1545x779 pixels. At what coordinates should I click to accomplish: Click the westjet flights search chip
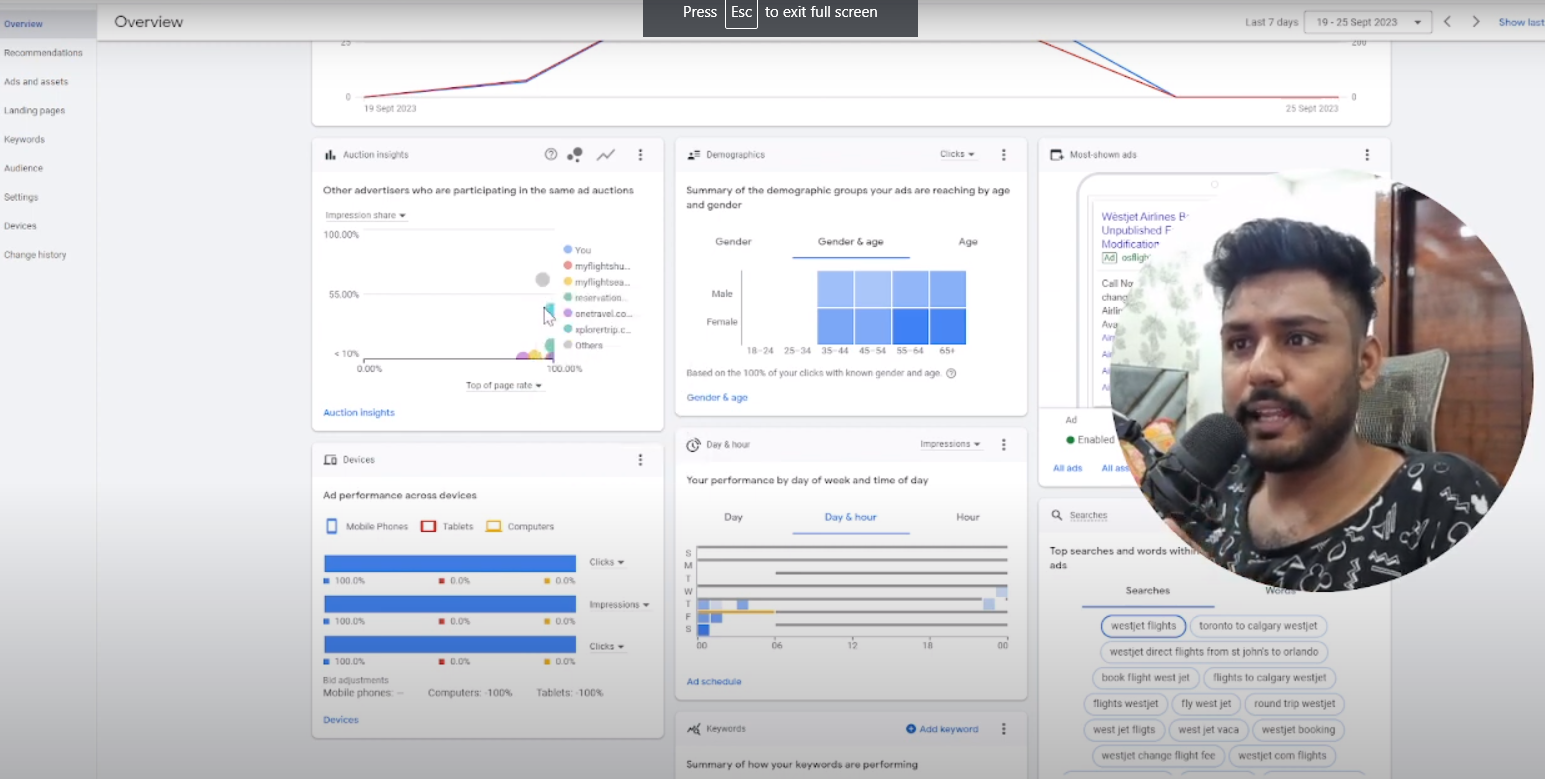1143,626
